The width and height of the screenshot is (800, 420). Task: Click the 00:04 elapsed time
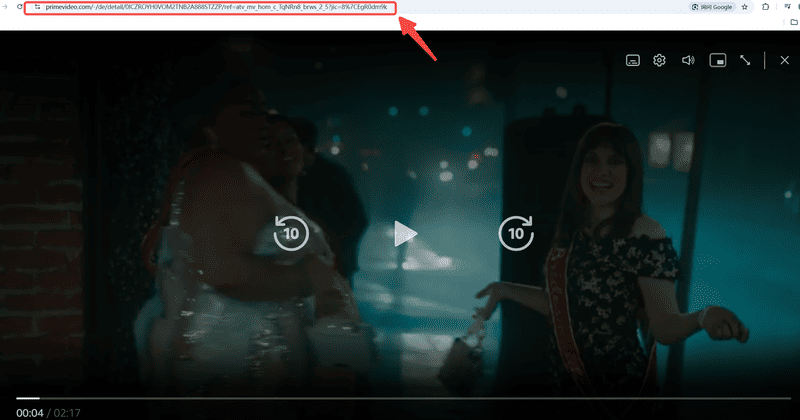(x=30, y=413)
